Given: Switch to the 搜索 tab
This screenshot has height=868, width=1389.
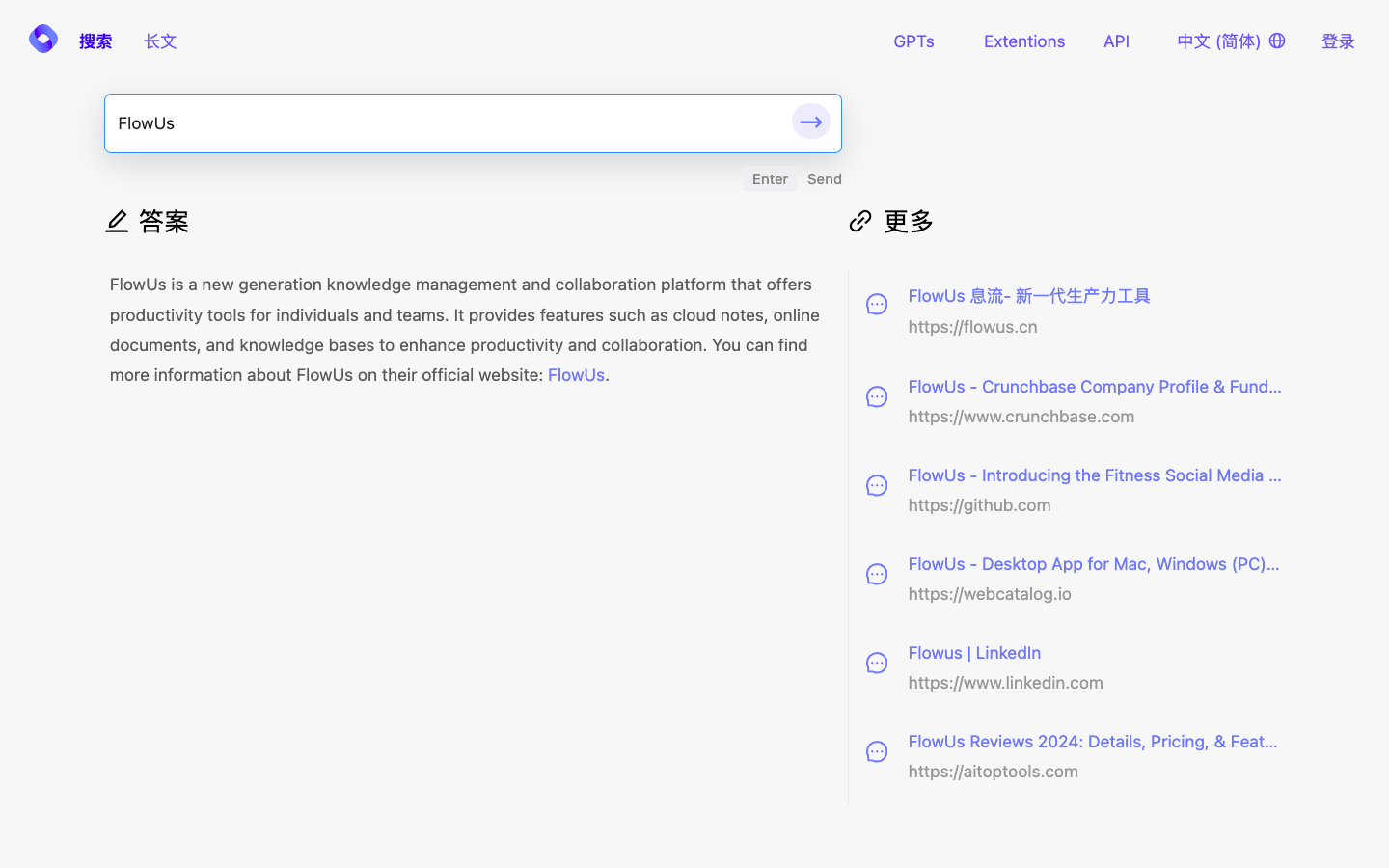Looking at the screenshot, I should pos(95,41).
